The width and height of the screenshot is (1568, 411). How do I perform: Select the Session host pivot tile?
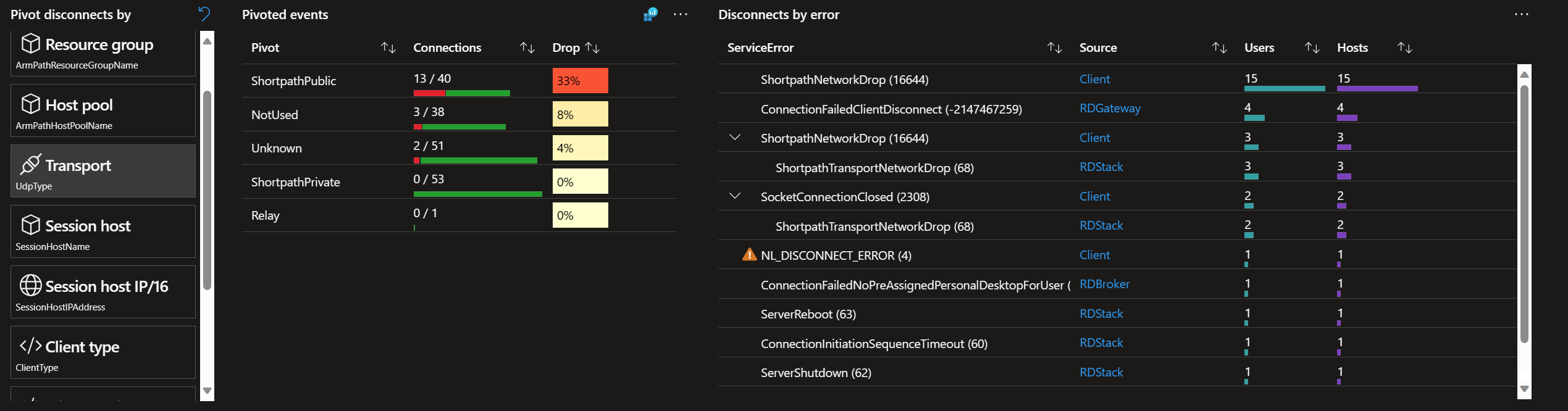103,232
